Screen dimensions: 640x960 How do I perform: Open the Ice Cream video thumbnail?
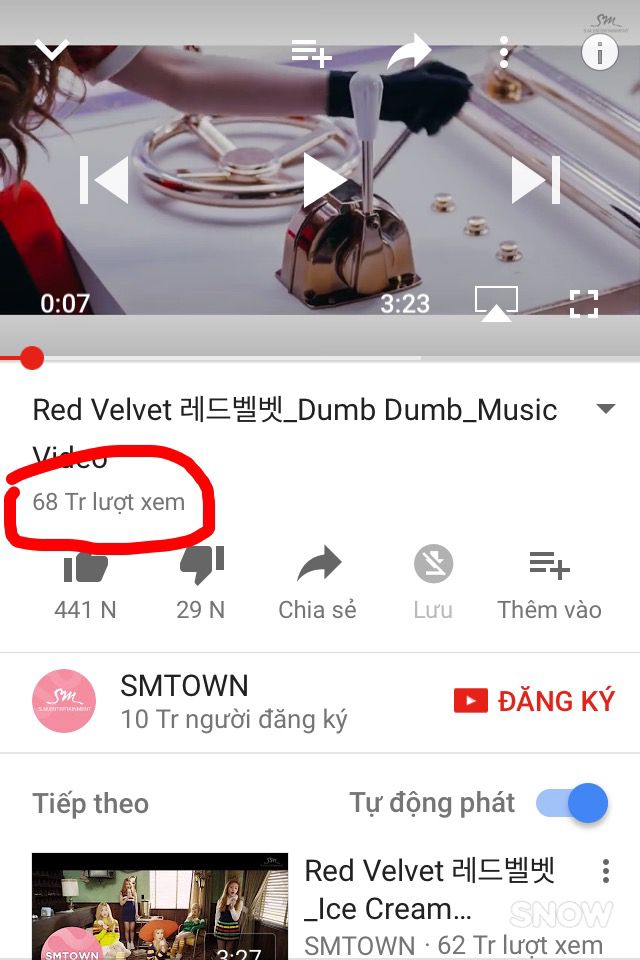pos(160,906)
